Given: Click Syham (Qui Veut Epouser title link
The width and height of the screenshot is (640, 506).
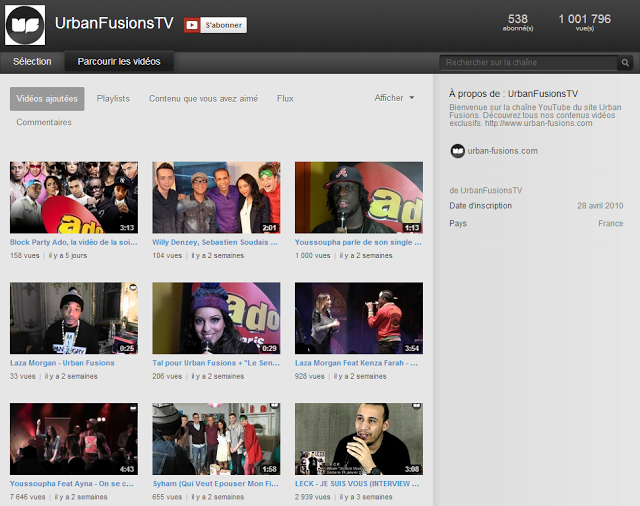Looking at the screenshot, I should coord(216,484).
